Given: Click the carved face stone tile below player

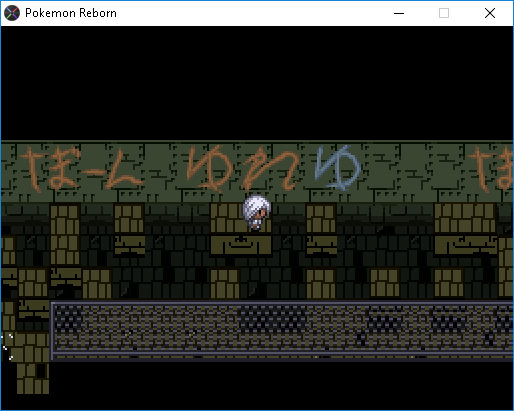Looking at the screenshot, I should pos(241,246).
